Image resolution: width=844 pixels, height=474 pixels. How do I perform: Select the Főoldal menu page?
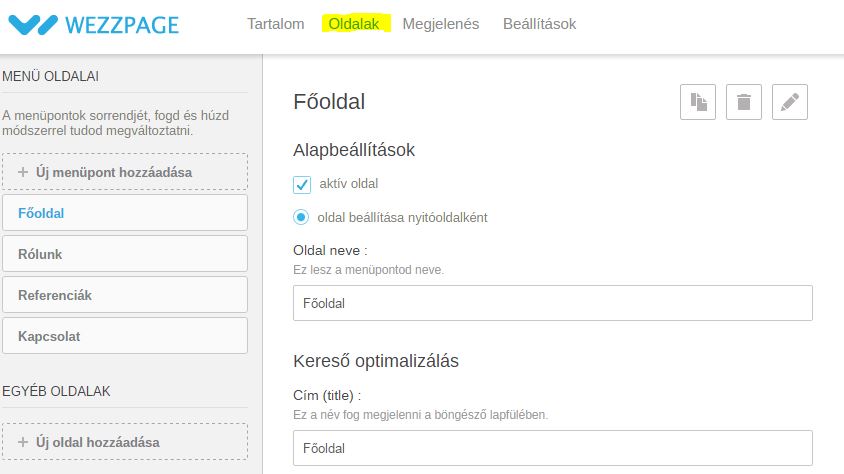(x=125, y=213)
